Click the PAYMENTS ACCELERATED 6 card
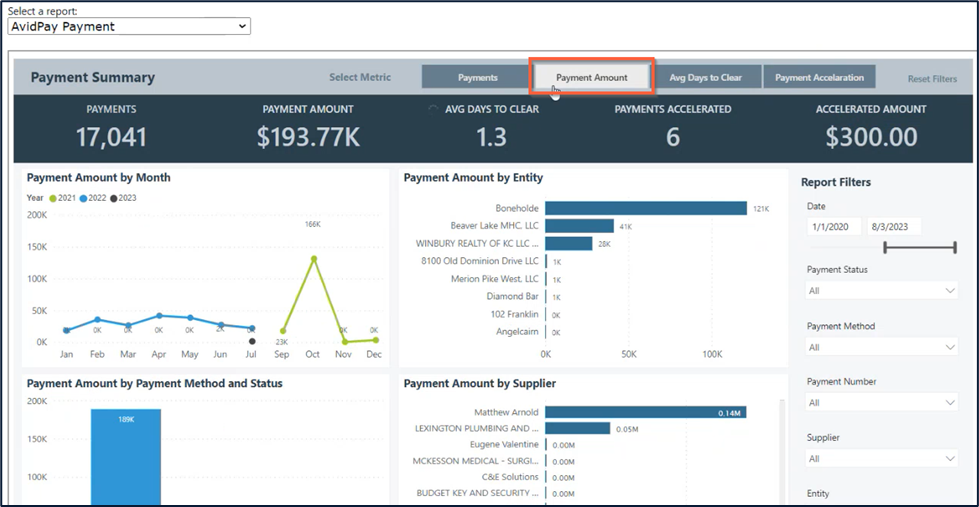Viewport: 979px width, 507px height. 672,128
